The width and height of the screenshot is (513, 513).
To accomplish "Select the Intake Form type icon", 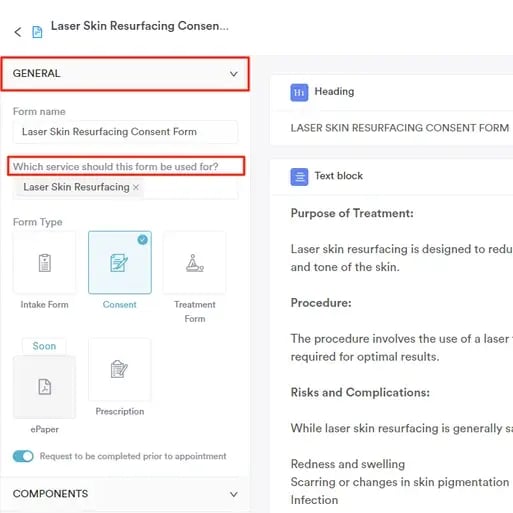I will (x=45, y=263).
